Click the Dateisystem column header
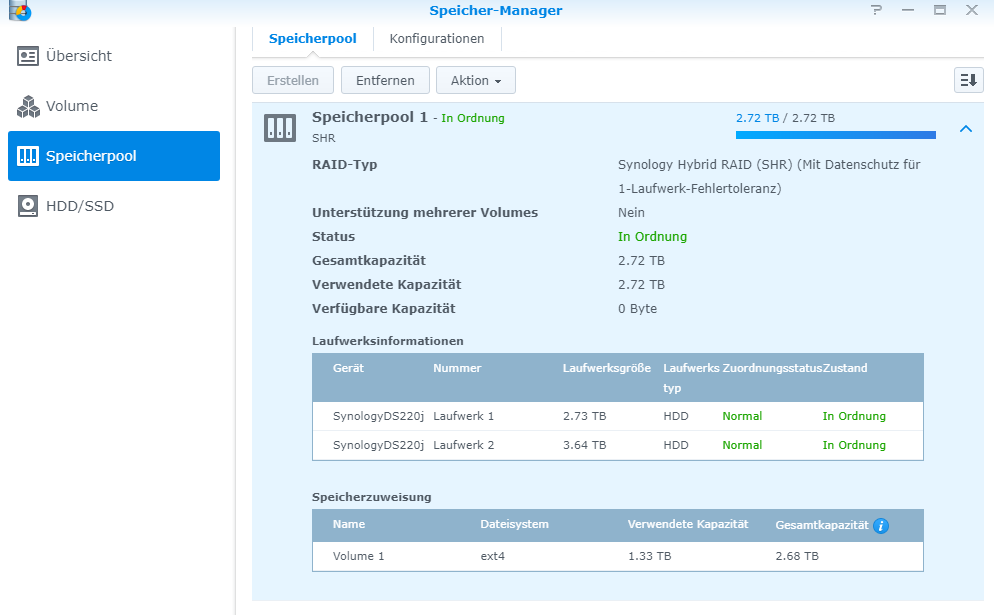Screen dimensions: 994x615 [515, 525]
